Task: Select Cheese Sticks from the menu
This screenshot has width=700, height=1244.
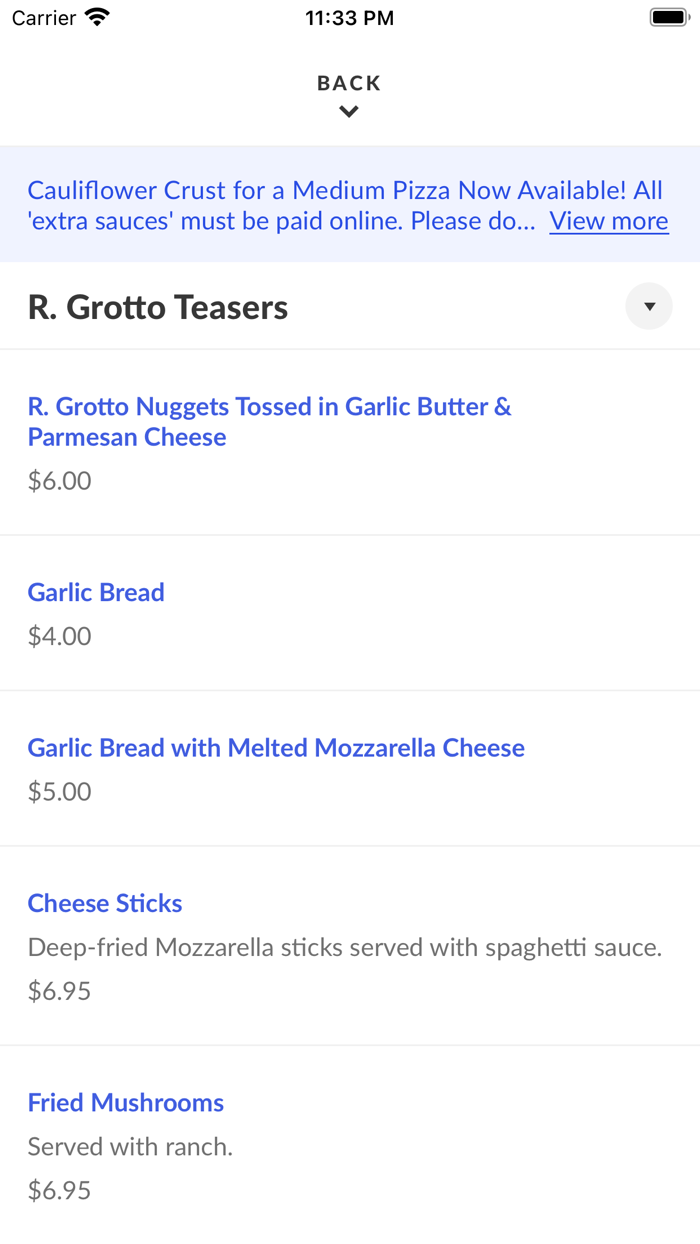Action: coord(104,903)
